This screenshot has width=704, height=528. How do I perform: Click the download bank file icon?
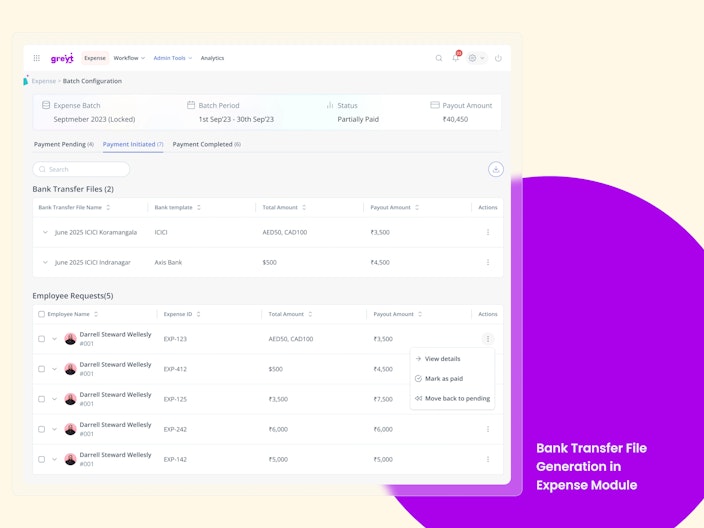coord(496,169)
